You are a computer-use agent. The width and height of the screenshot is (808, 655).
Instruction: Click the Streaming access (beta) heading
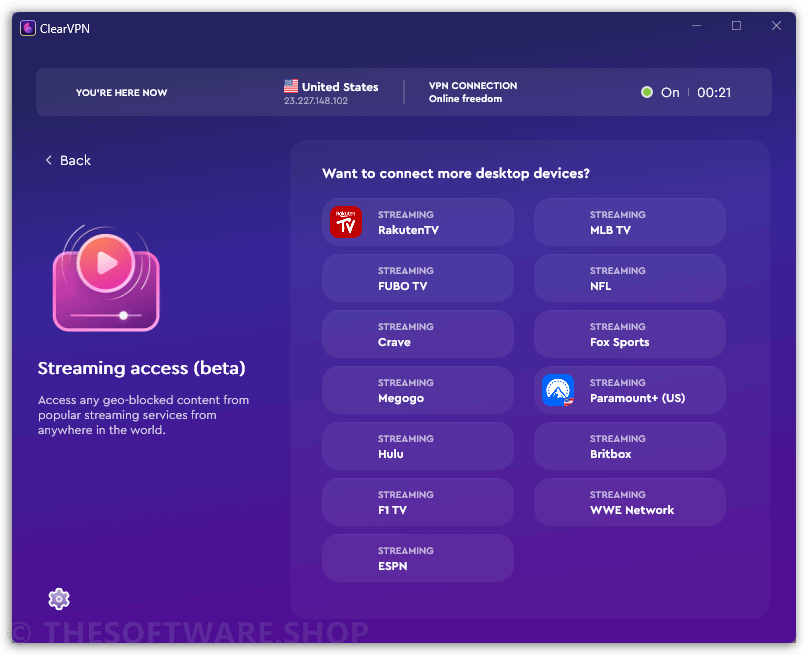pyautogui.click(x=142, y=368)
